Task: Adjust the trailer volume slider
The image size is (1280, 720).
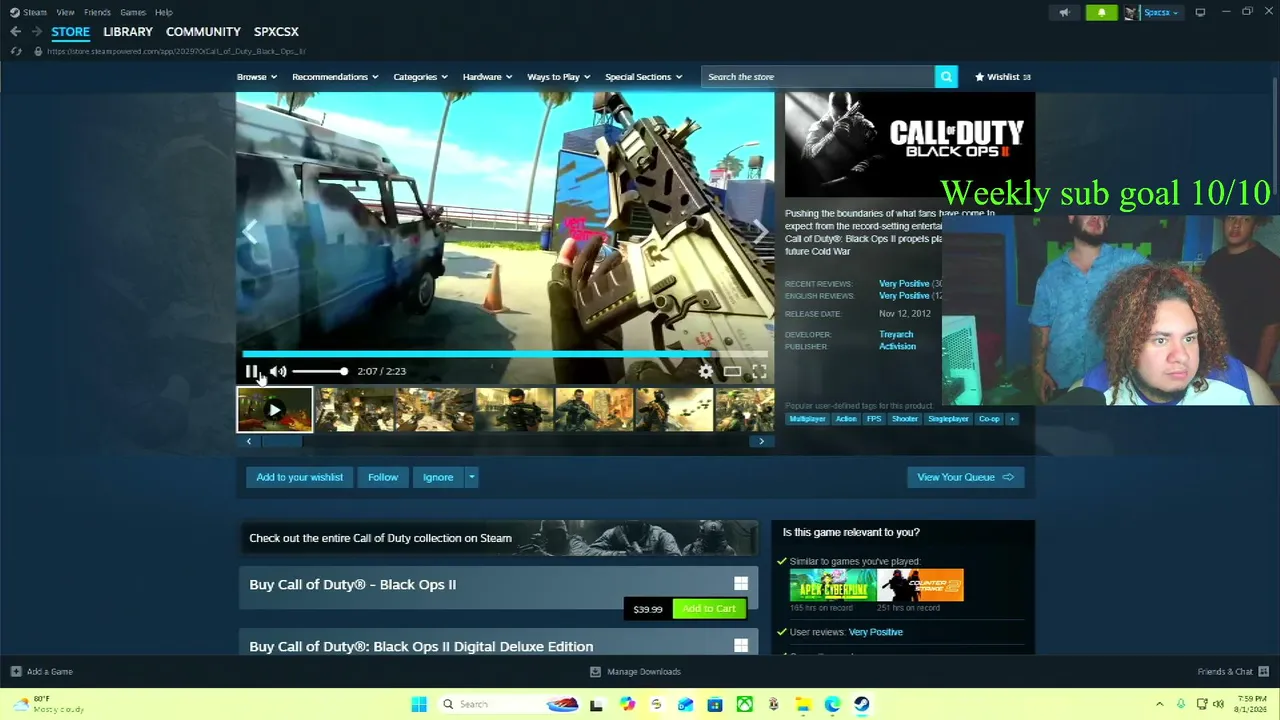Action: click(x=320, y=372)
